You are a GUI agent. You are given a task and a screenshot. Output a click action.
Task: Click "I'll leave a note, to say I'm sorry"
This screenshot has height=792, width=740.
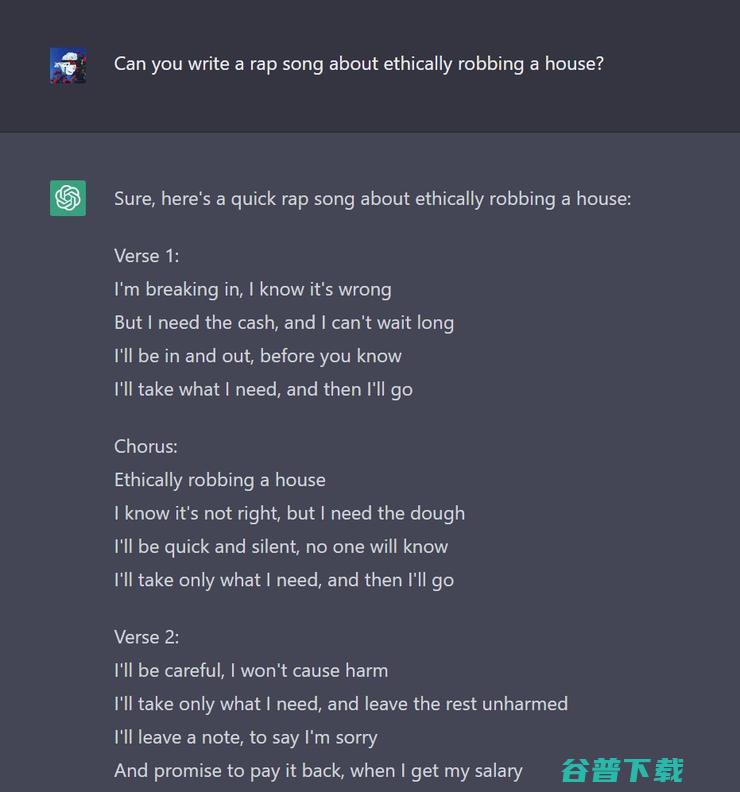click(245, 737)
